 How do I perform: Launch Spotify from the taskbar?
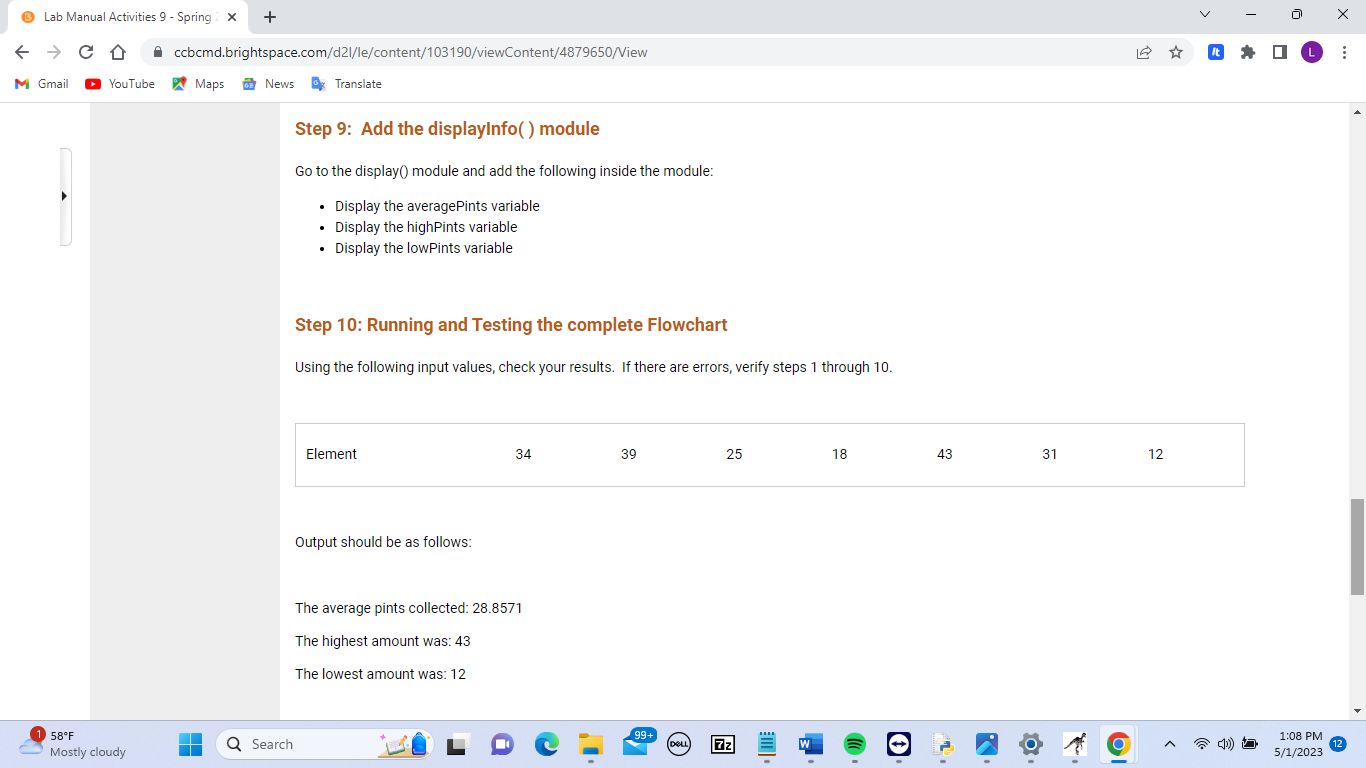click(853, 744)
